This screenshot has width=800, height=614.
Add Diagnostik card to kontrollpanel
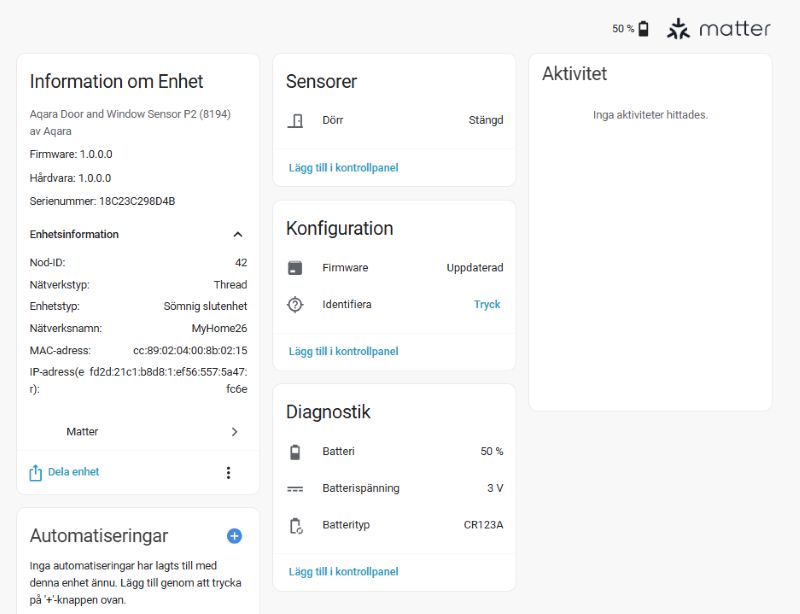coord(343,572)
